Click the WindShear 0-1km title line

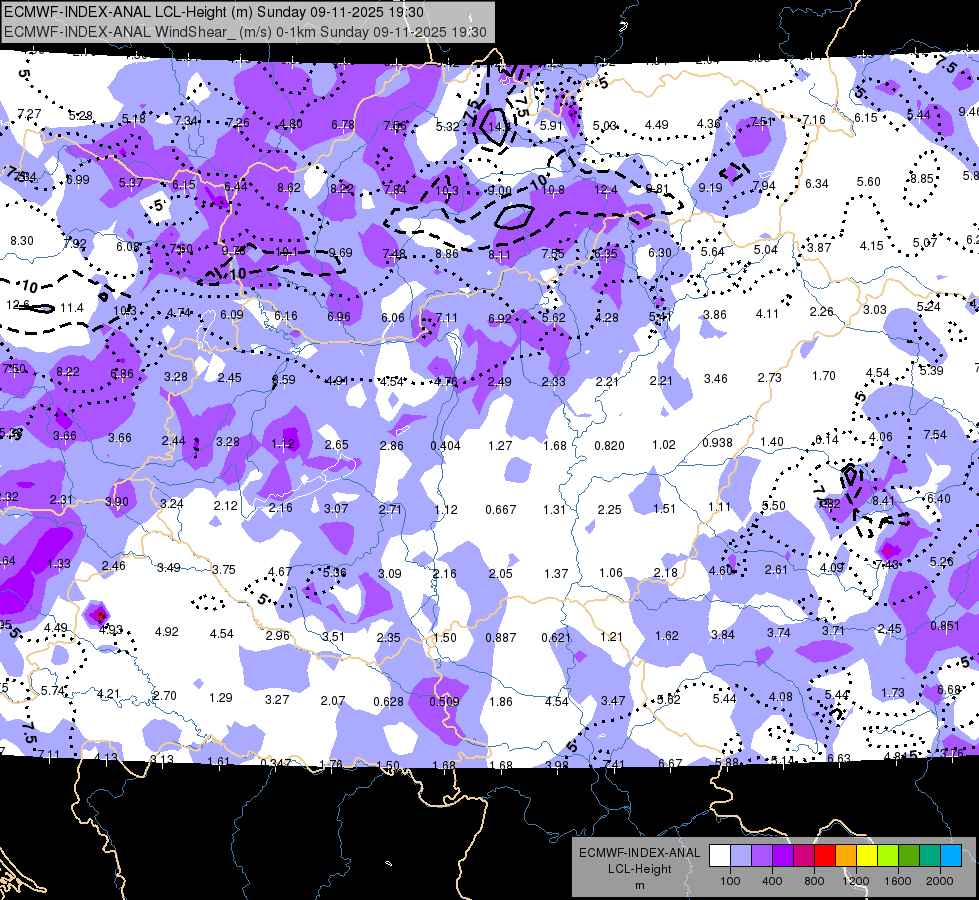click(x=245, y=32)
